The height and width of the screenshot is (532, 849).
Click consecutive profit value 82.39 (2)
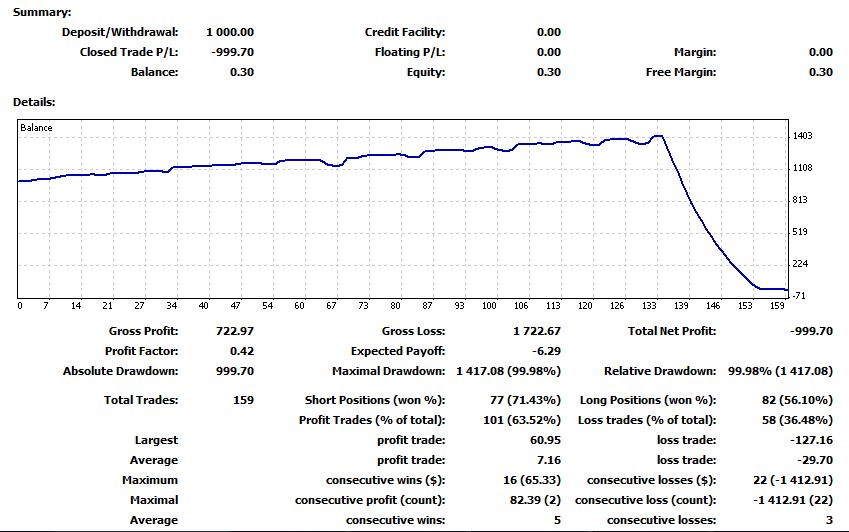click(535, 500)
